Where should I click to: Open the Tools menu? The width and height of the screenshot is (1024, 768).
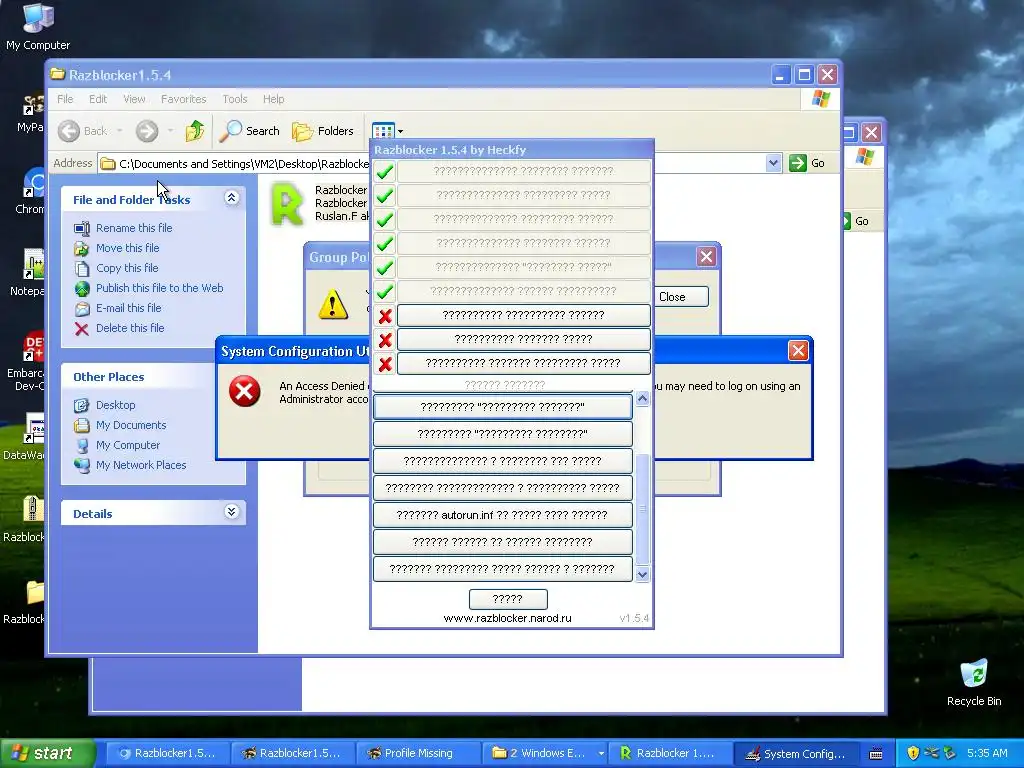(x=234, y=99)
